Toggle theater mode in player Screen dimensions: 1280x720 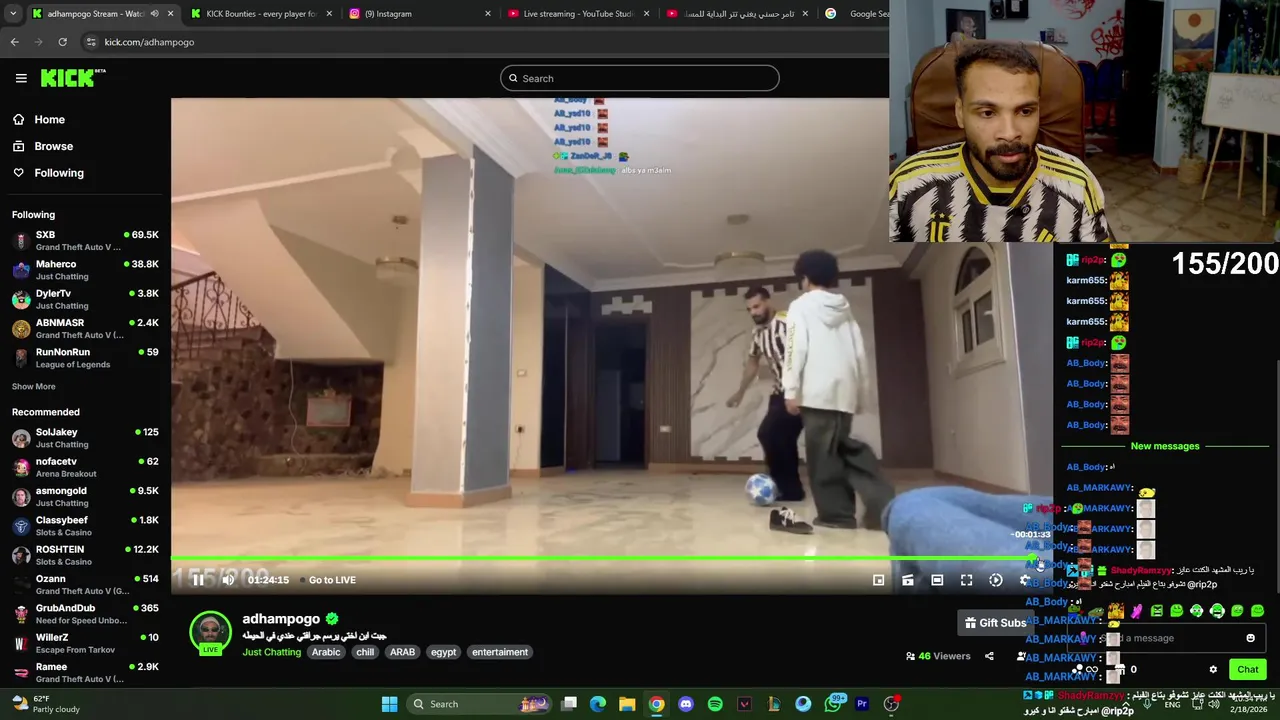tap(937, 580)
